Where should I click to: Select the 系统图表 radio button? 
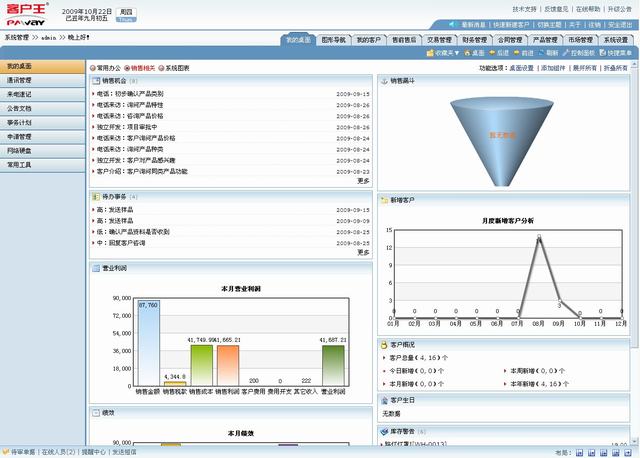pos(161,67)
